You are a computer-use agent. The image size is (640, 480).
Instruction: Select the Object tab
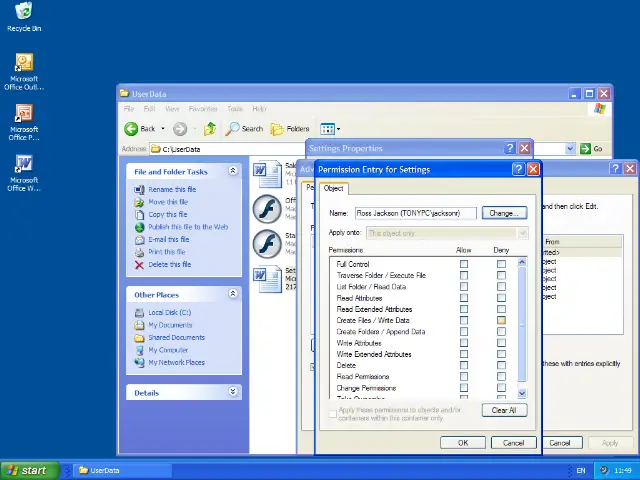click(x=333, y=188)
